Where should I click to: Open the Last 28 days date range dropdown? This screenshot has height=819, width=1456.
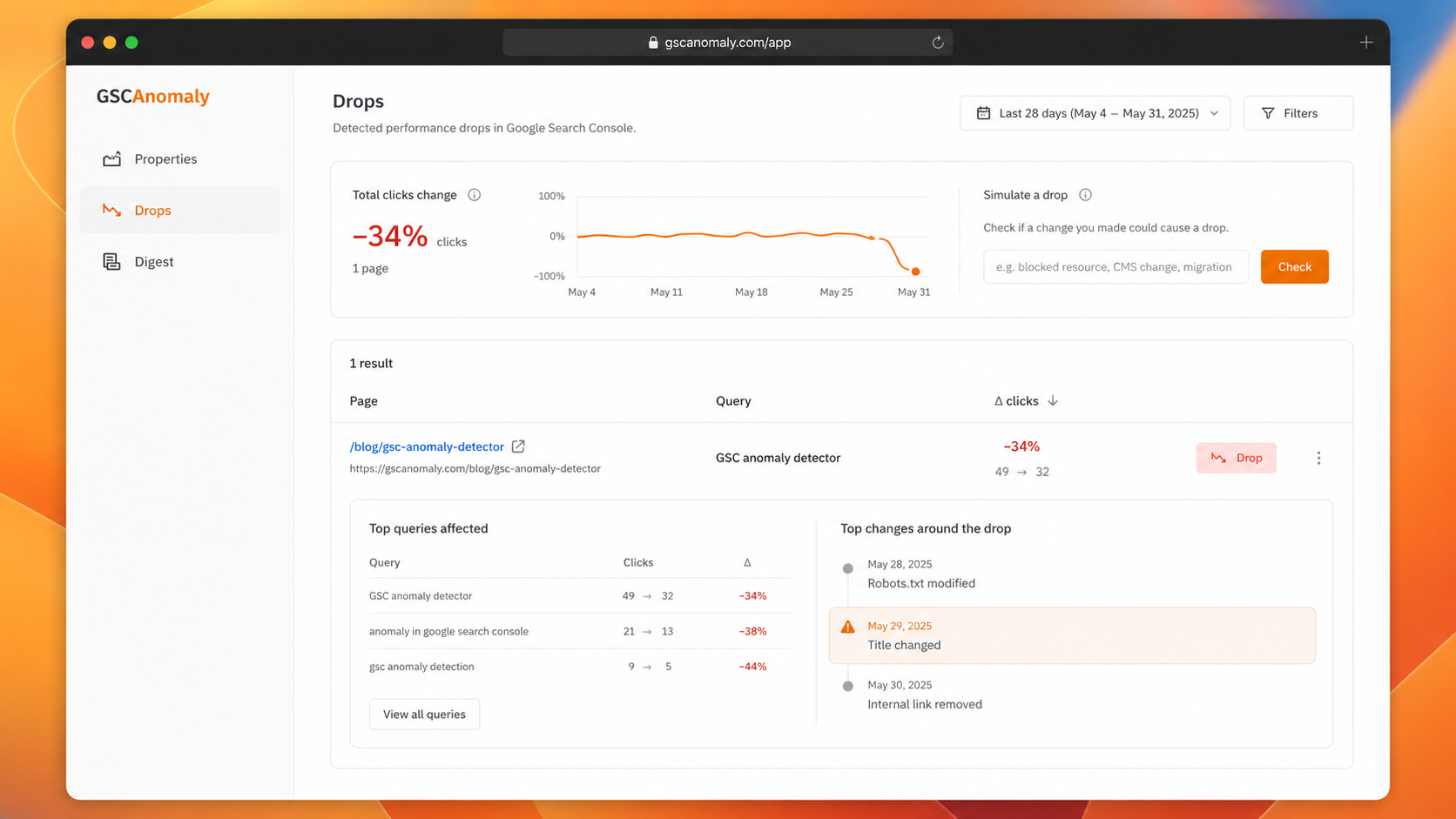[x=1095, y=113]
